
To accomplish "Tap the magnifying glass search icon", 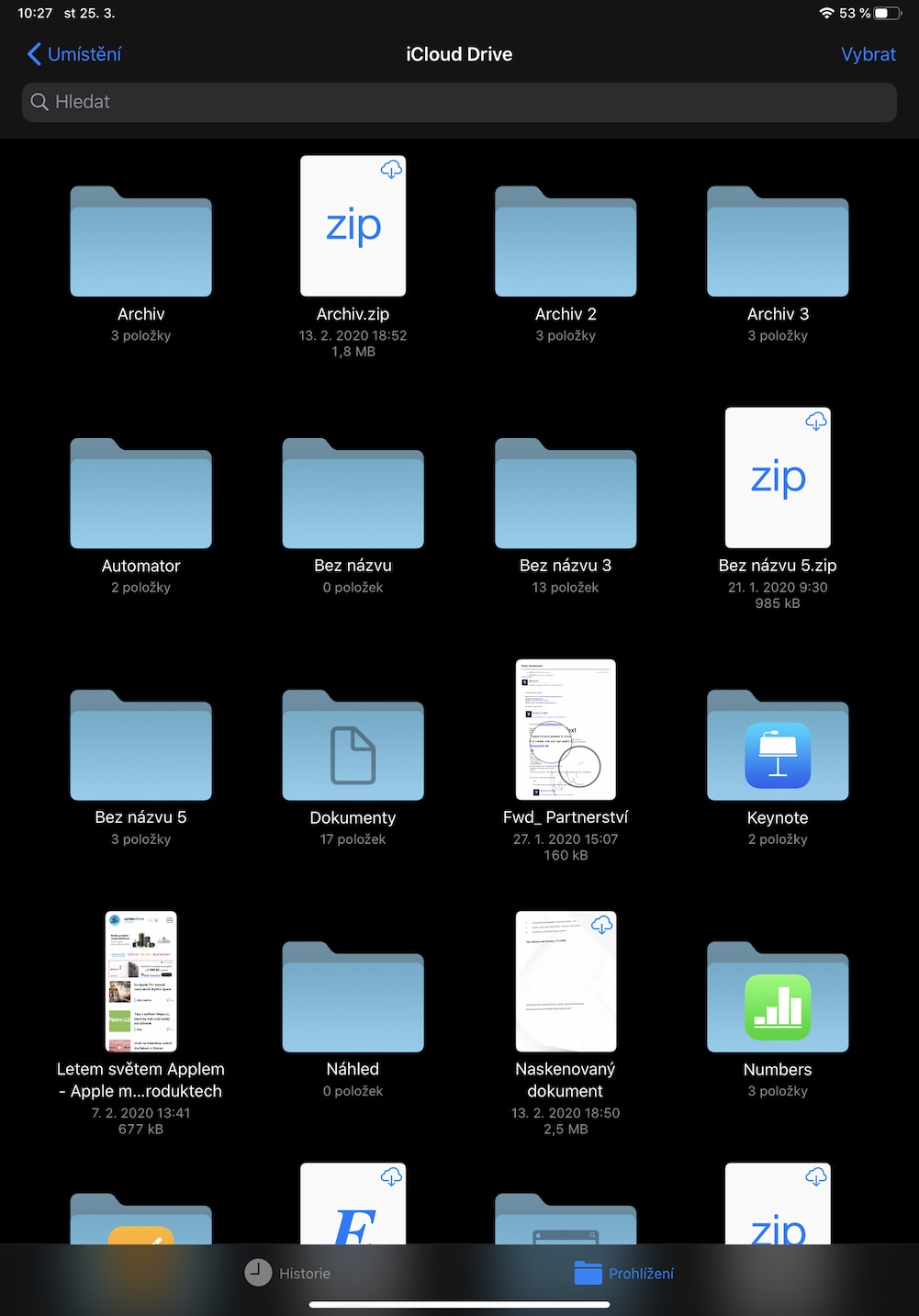I will [39, 102].
